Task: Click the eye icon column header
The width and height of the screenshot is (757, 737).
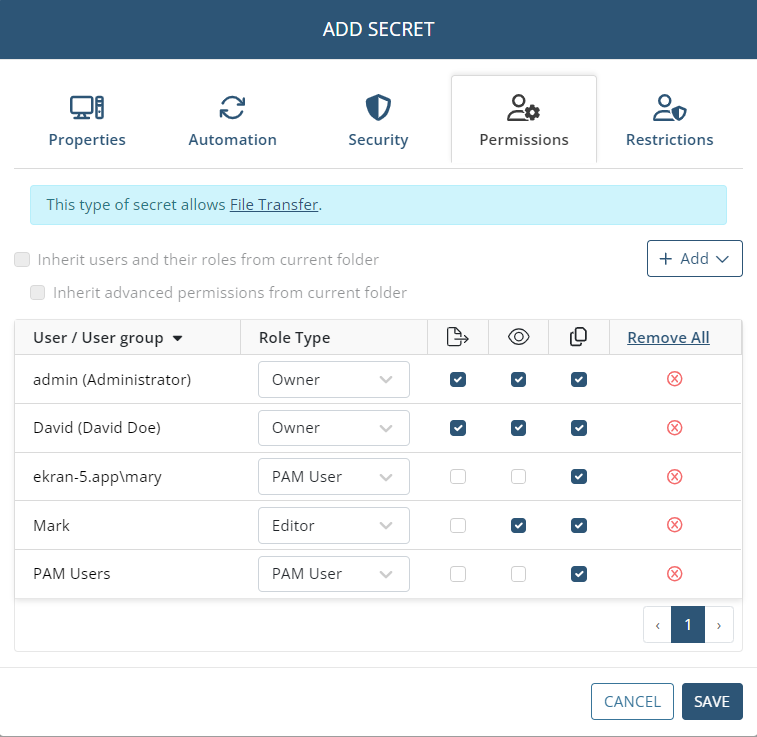Action: click(518, 338)
